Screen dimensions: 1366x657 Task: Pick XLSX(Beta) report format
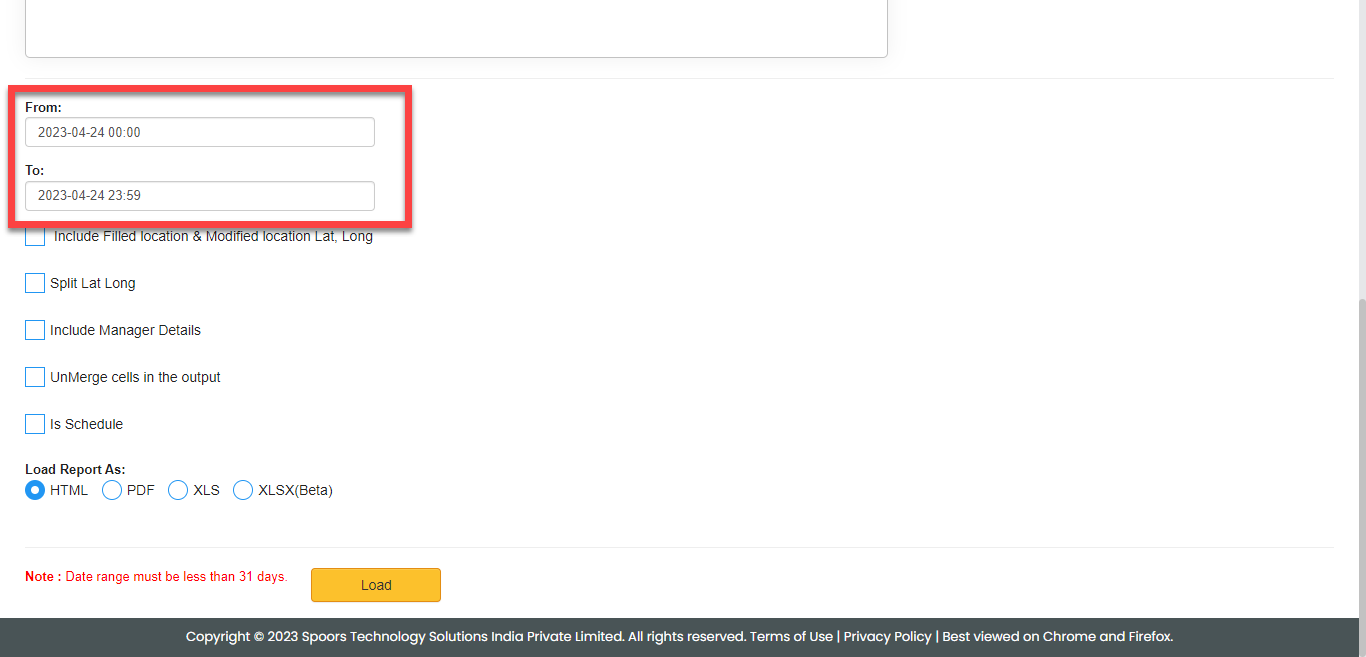pyautogui.click(x=243, y=490)
